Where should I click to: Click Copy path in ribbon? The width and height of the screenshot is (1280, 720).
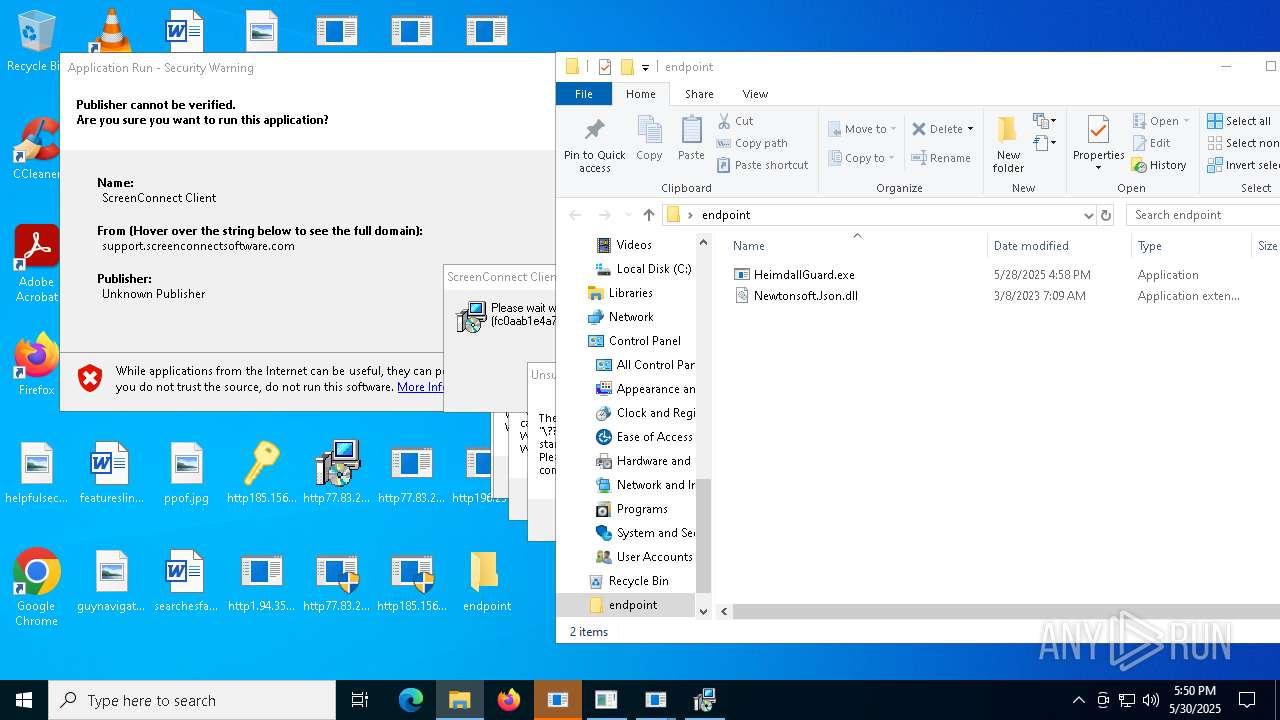(x=752, y=143)
